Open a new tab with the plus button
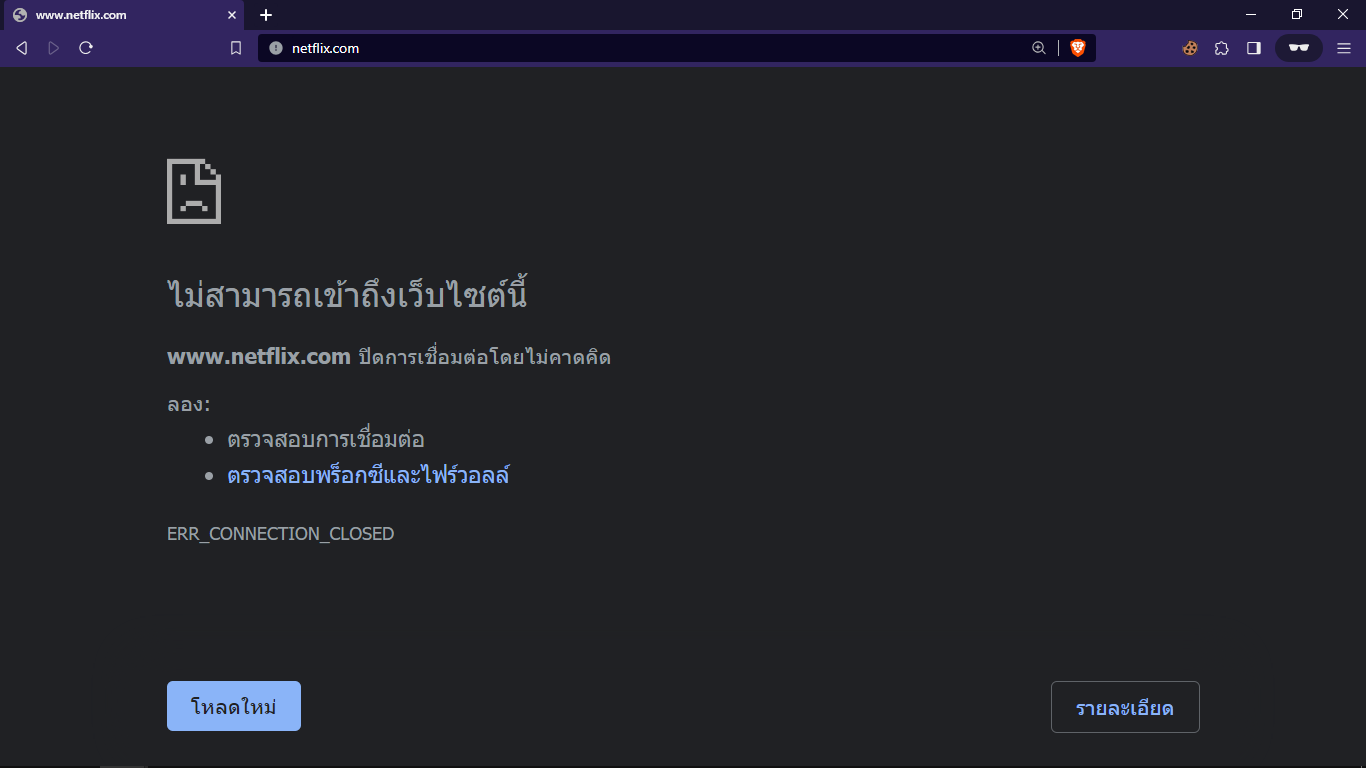 pyautogui.click(x=266, y=15)
